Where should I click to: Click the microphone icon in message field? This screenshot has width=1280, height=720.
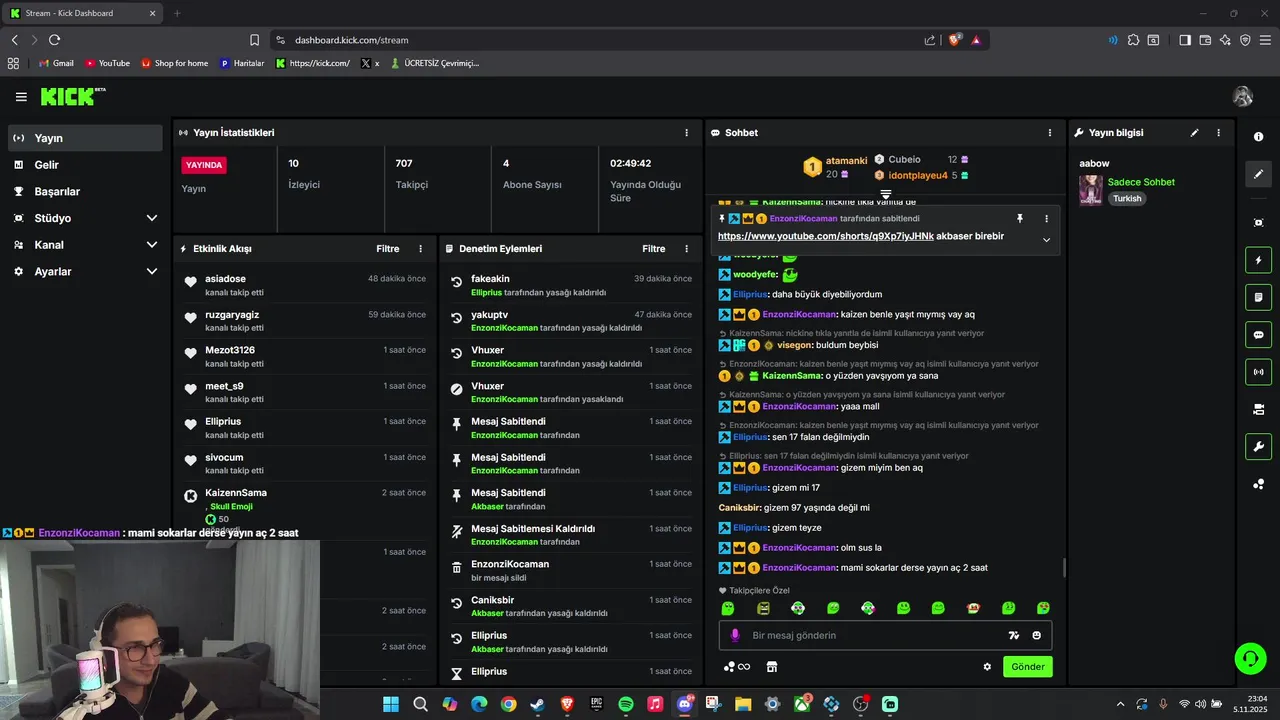[735, 635]
